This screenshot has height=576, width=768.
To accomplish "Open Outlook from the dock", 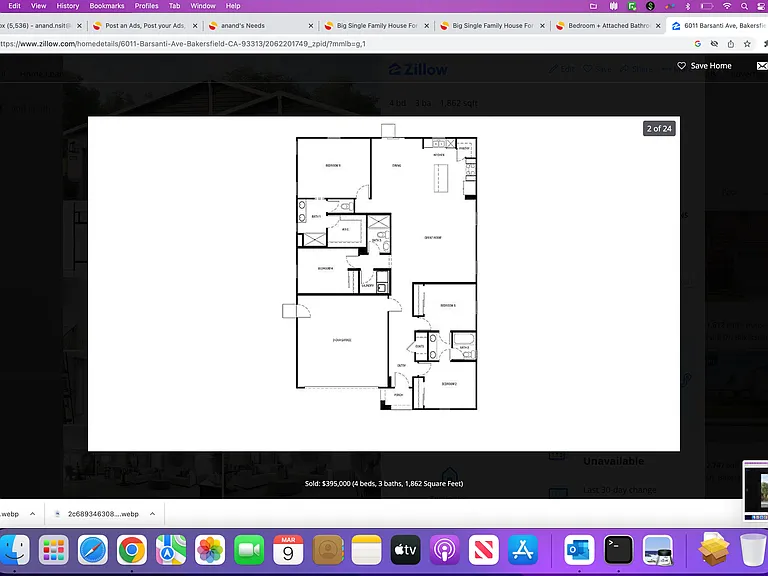I will pyautogui.click(x=579, y=550).
